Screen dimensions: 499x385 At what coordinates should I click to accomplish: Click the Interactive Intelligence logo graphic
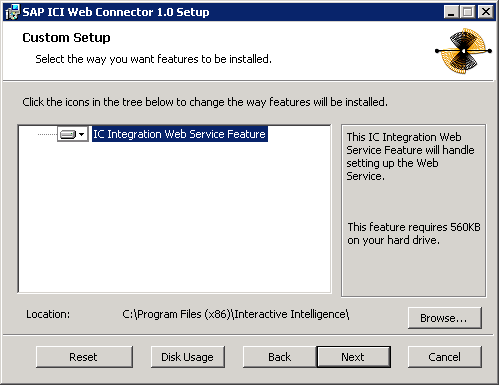point(463,51)
